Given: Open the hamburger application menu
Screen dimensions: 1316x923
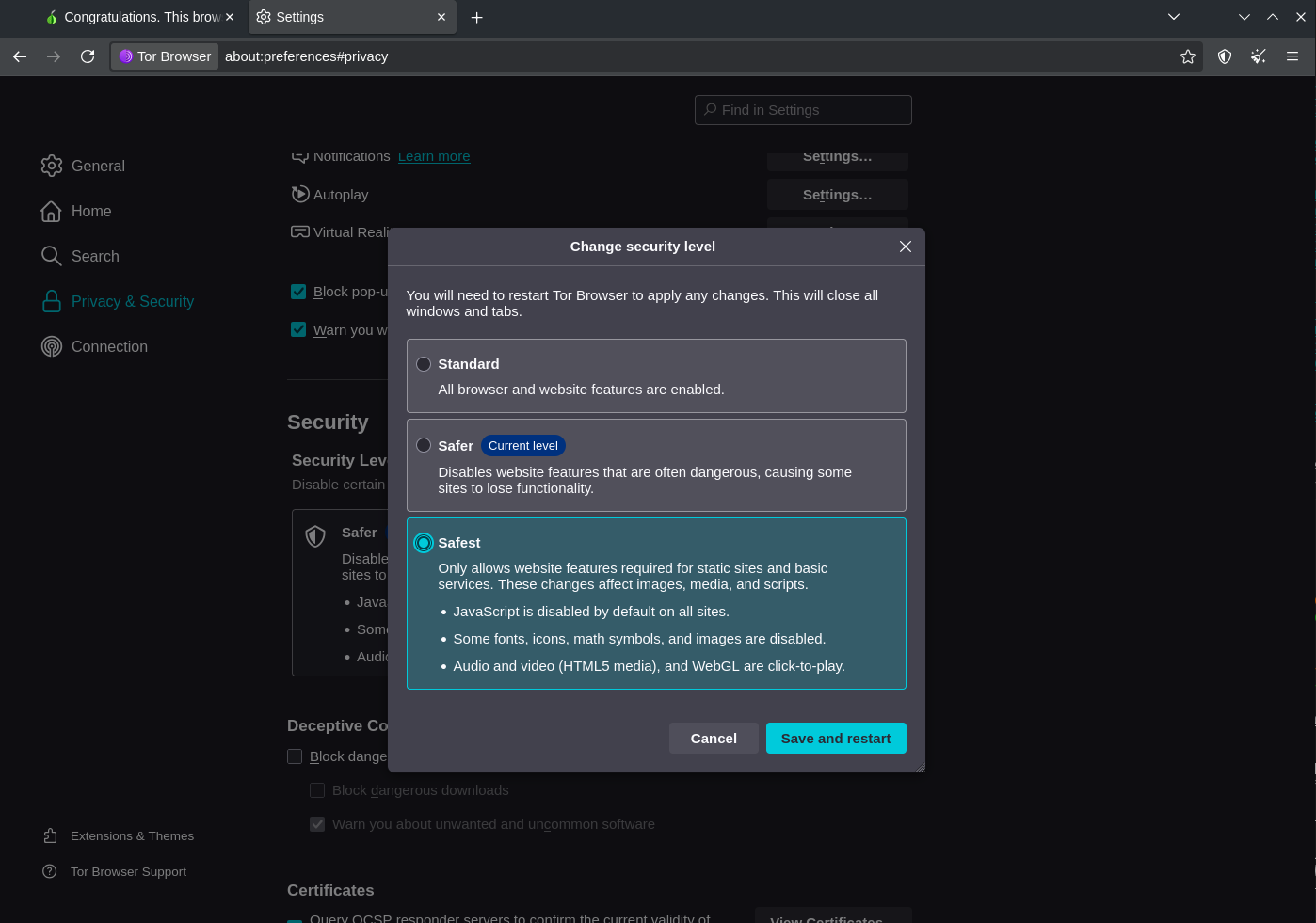Looking at the screenshot, I should click(x=1292, y=56).
